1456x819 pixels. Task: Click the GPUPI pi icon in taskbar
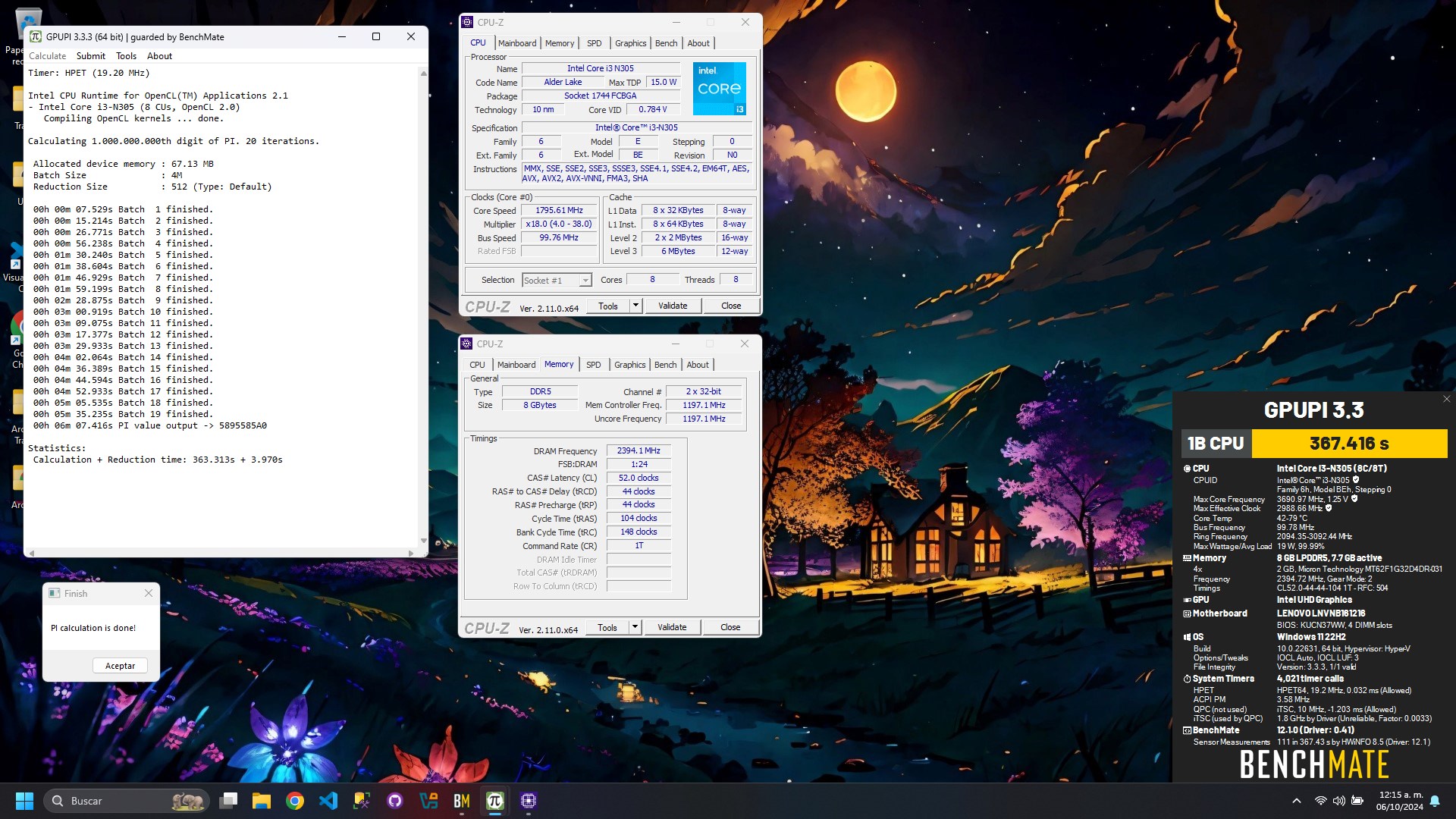(x=495, y=801)
